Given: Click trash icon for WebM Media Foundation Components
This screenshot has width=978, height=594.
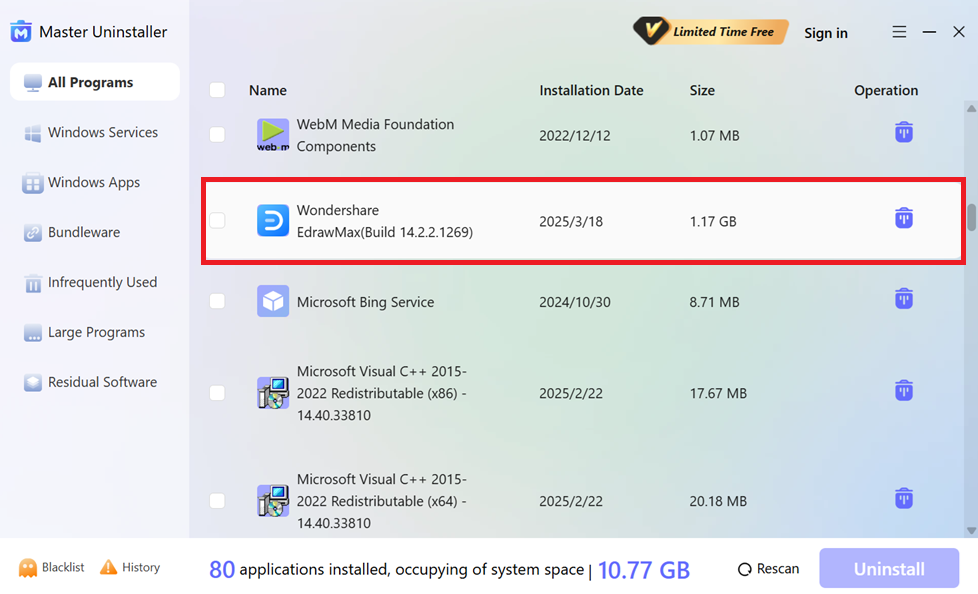Looking at the screenshot, I should click(x=904, y=132).
